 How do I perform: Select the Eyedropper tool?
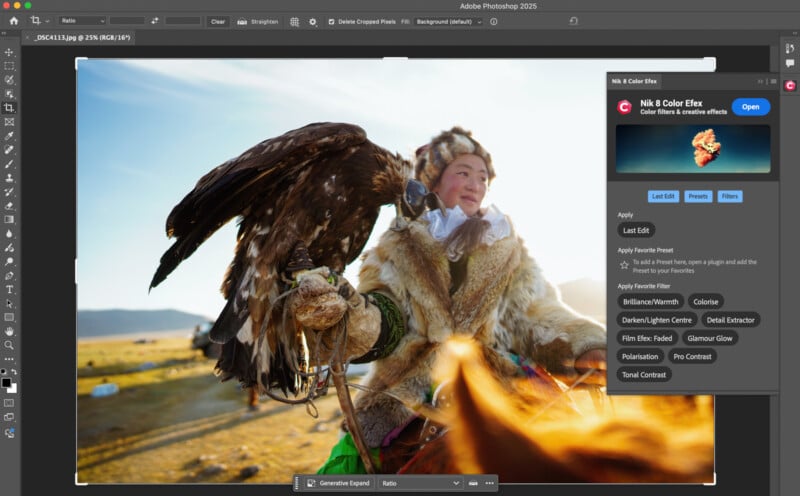click(x=9, y=135)
